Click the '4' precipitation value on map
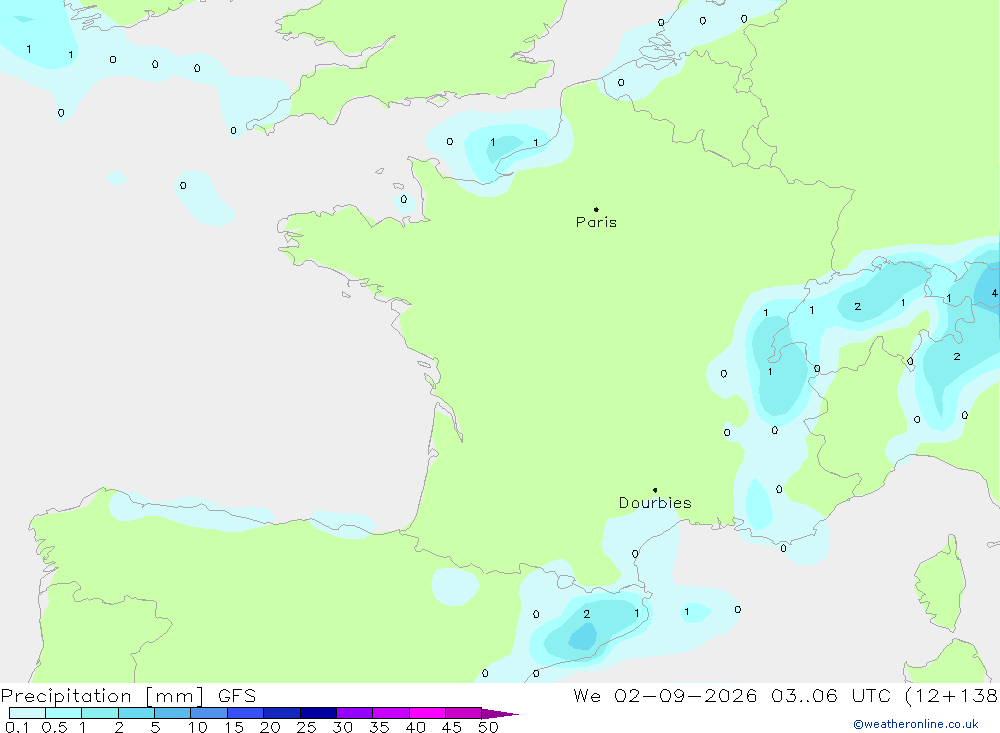 [994, 293]
